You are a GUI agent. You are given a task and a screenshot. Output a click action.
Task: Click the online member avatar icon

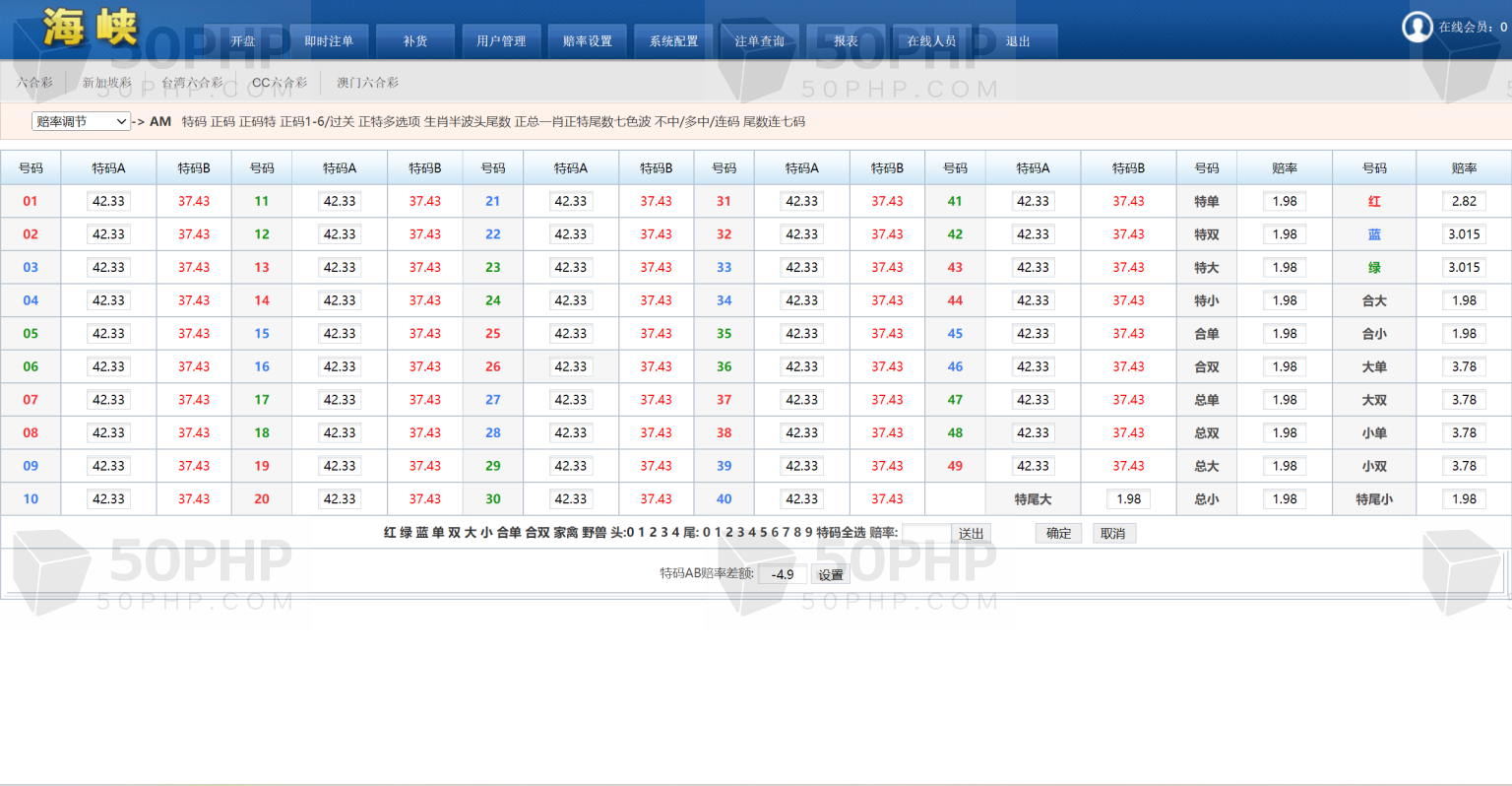[x=1417, y=27]
